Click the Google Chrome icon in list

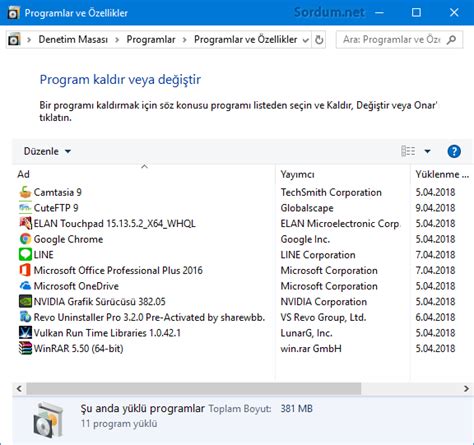coord(25,239)
